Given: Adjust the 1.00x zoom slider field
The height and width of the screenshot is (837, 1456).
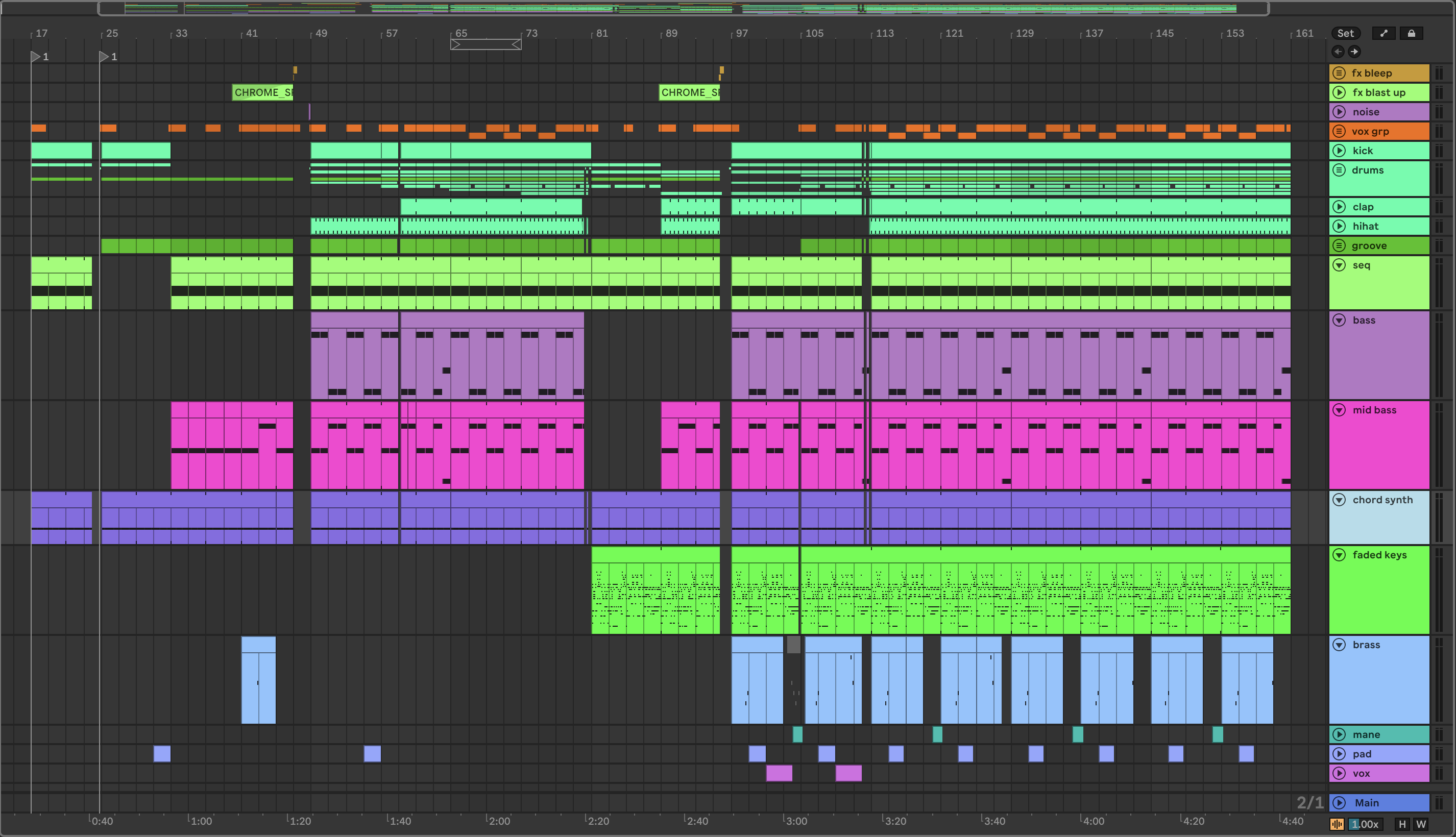Looking at the screenshot, I should coord(1365,824).
